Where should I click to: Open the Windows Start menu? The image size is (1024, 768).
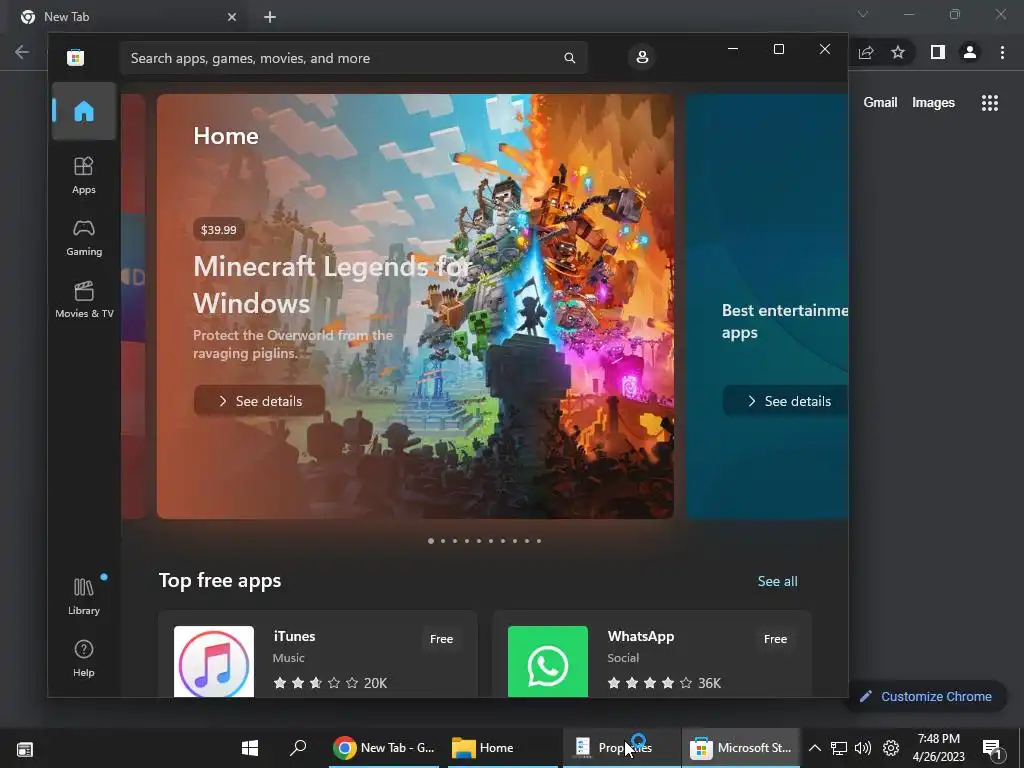[249, 748]
